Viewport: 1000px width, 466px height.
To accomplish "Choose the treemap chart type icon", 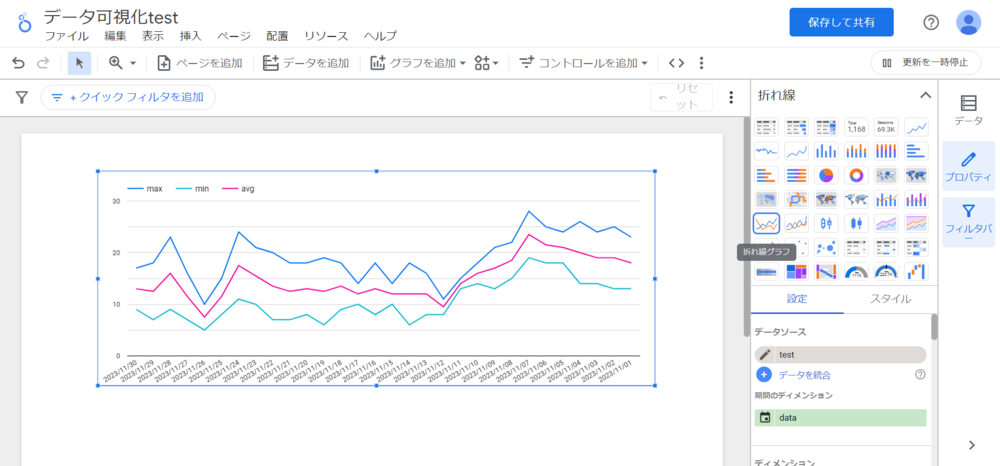I will click(x=797, y=272).
